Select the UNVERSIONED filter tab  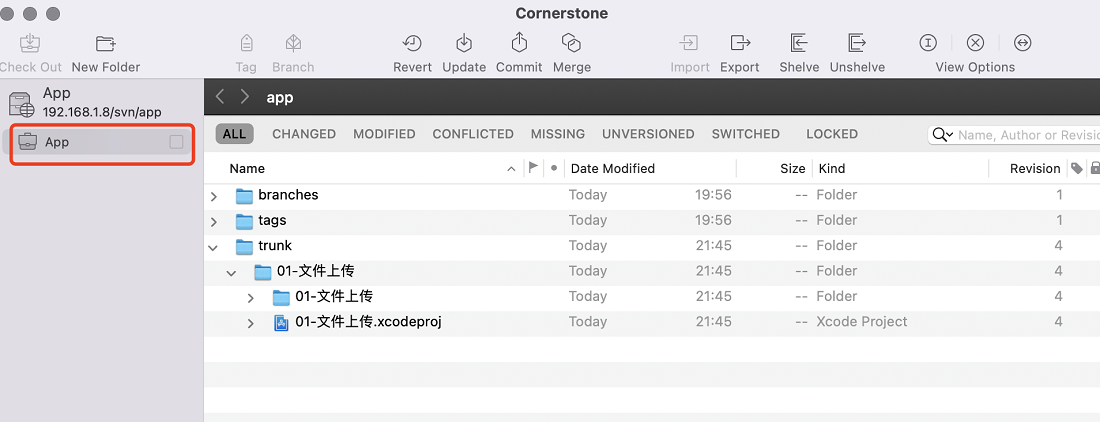pos(648,134)
